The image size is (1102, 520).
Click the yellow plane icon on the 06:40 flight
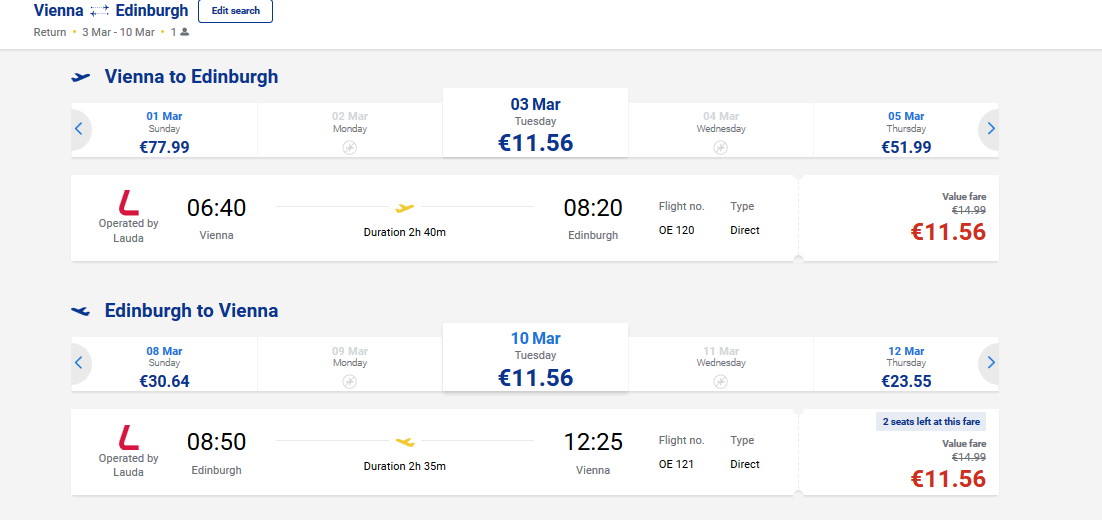405,208
